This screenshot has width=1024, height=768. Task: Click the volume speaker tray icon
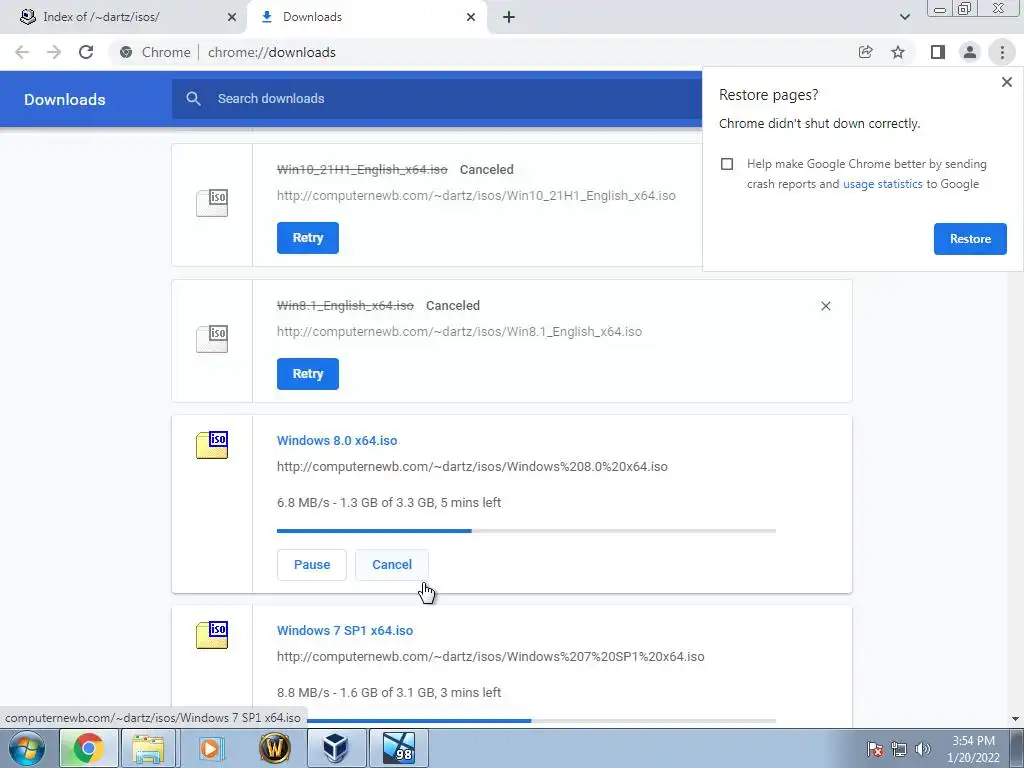[x=923, y=749]
